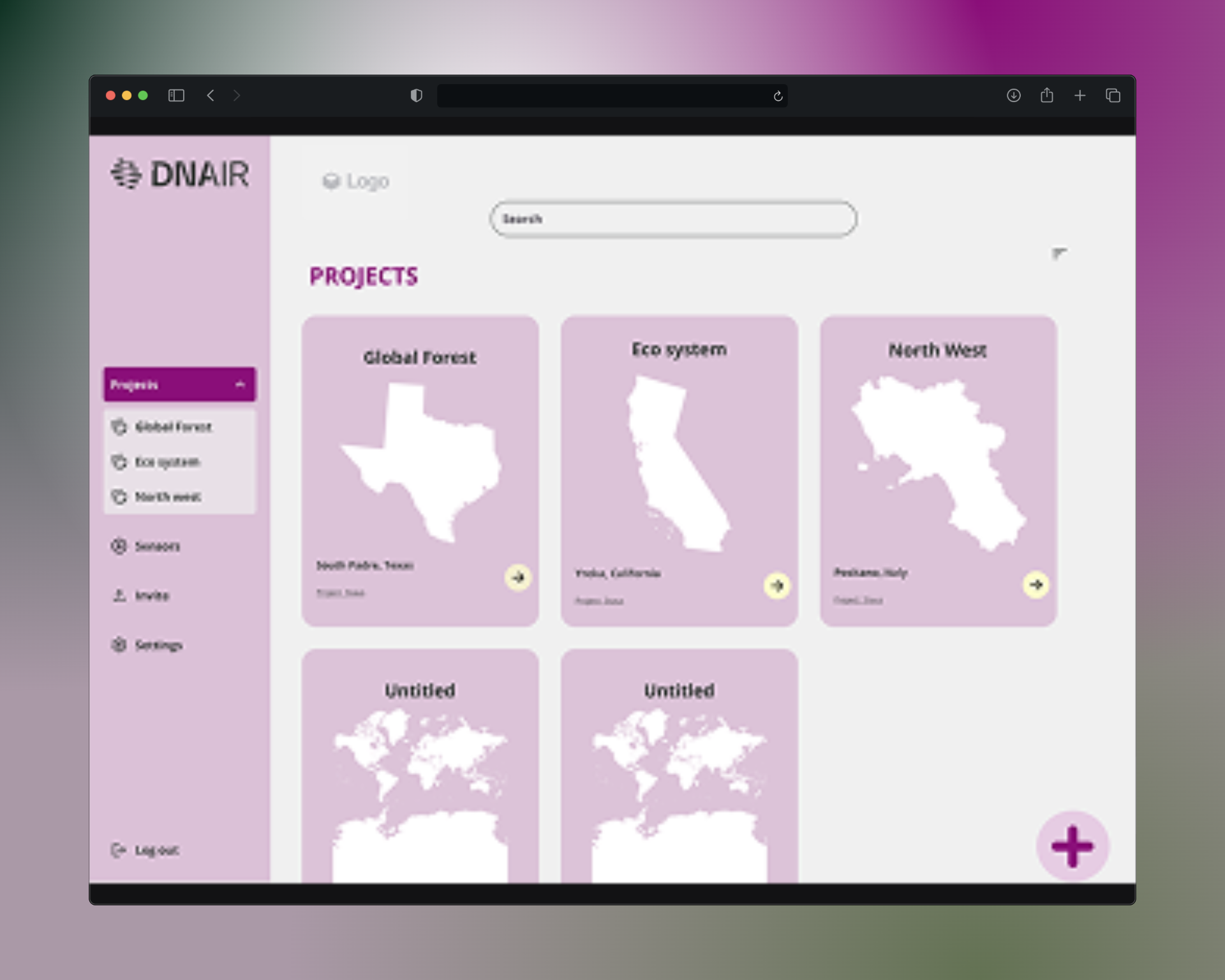Reload the page in browser
Viewport: 1225px width, 980px height.
778,96
